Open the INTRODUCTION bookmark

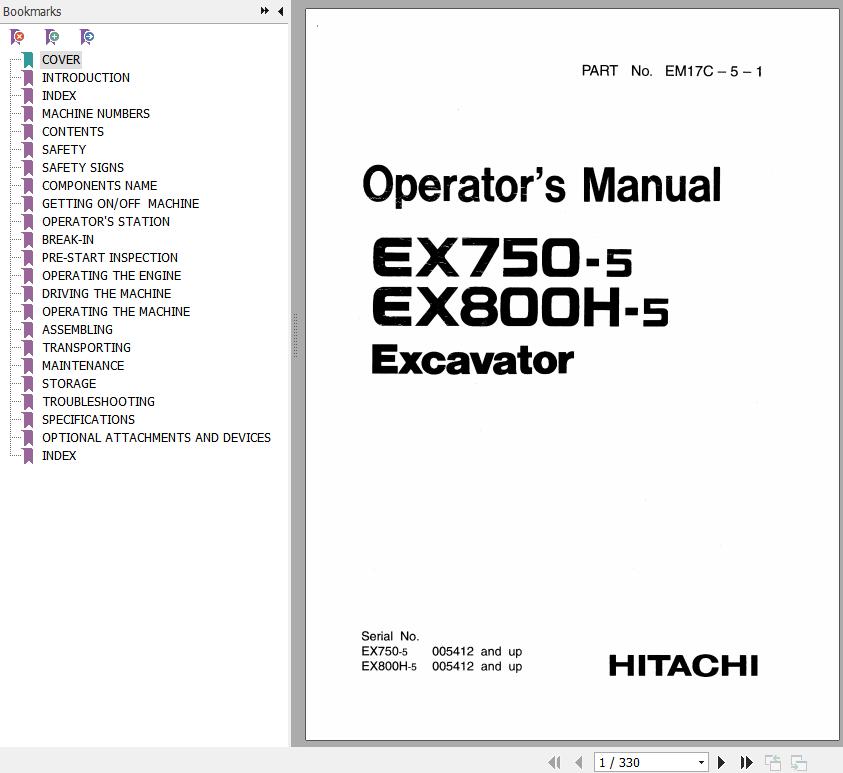click(x=86, y=77)
